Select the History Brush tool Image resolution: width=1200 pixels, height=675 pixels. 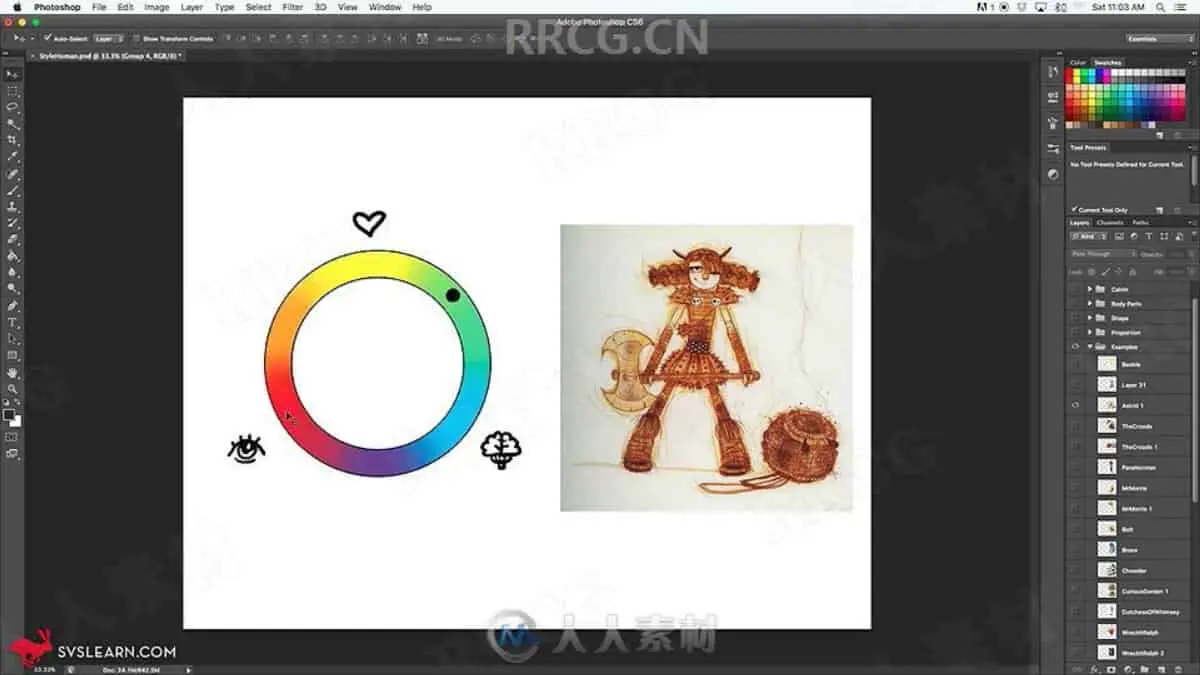tap(13, 223)
